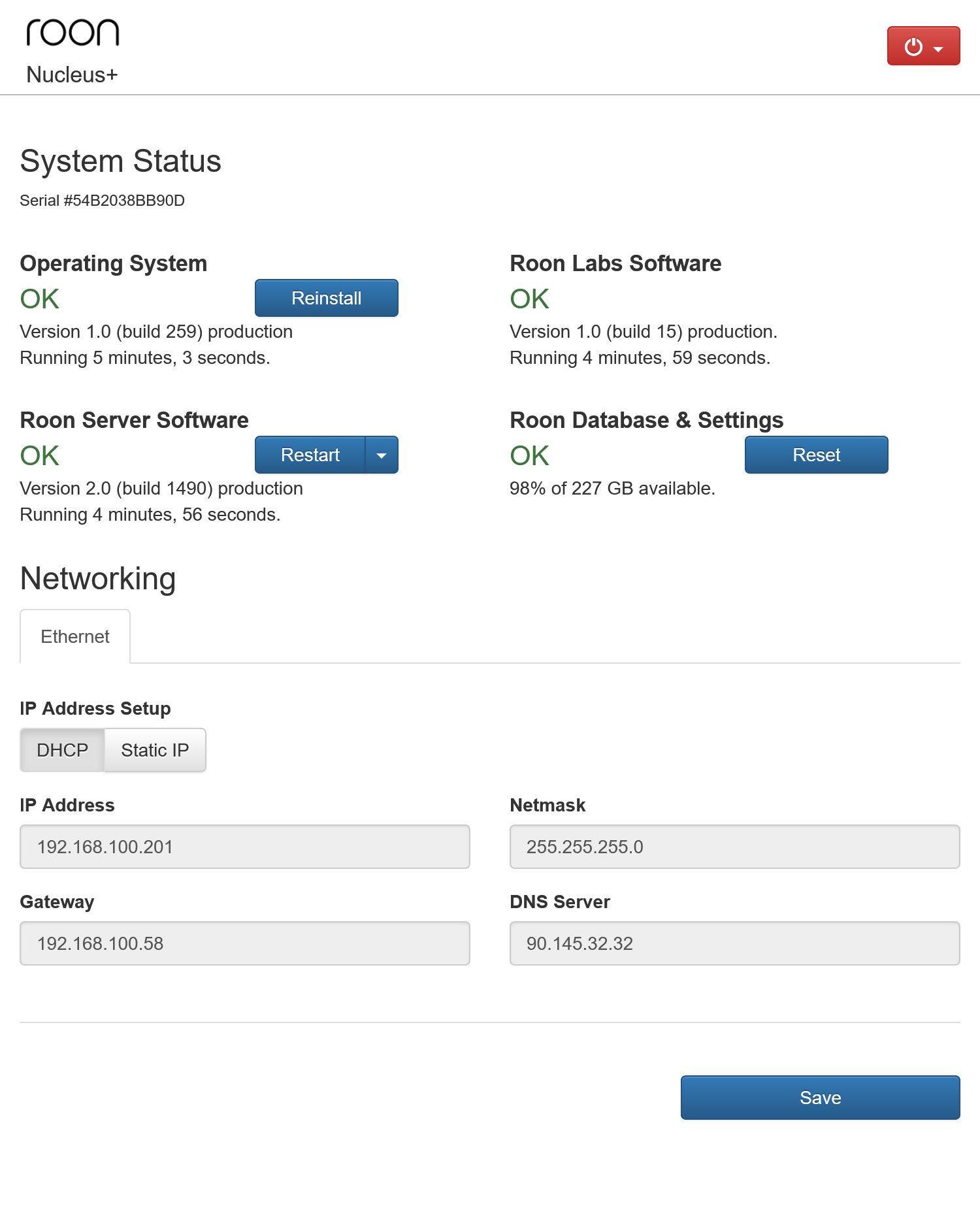980x1206 pixels.
Task: Click '98% of 227 GB available.'
Action: (613, 489)
